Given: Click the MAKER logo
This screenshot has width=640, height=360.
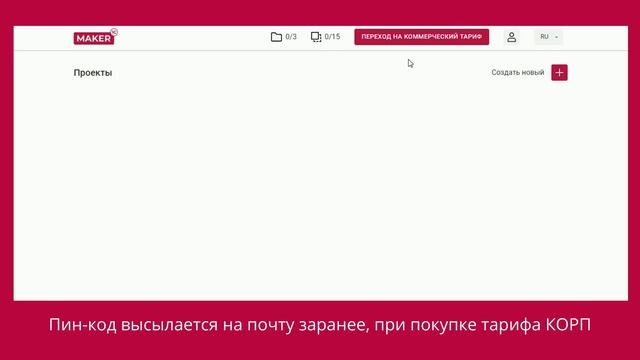Looking at the screenshot, I should pyautogui.click(x=96, y=37).
